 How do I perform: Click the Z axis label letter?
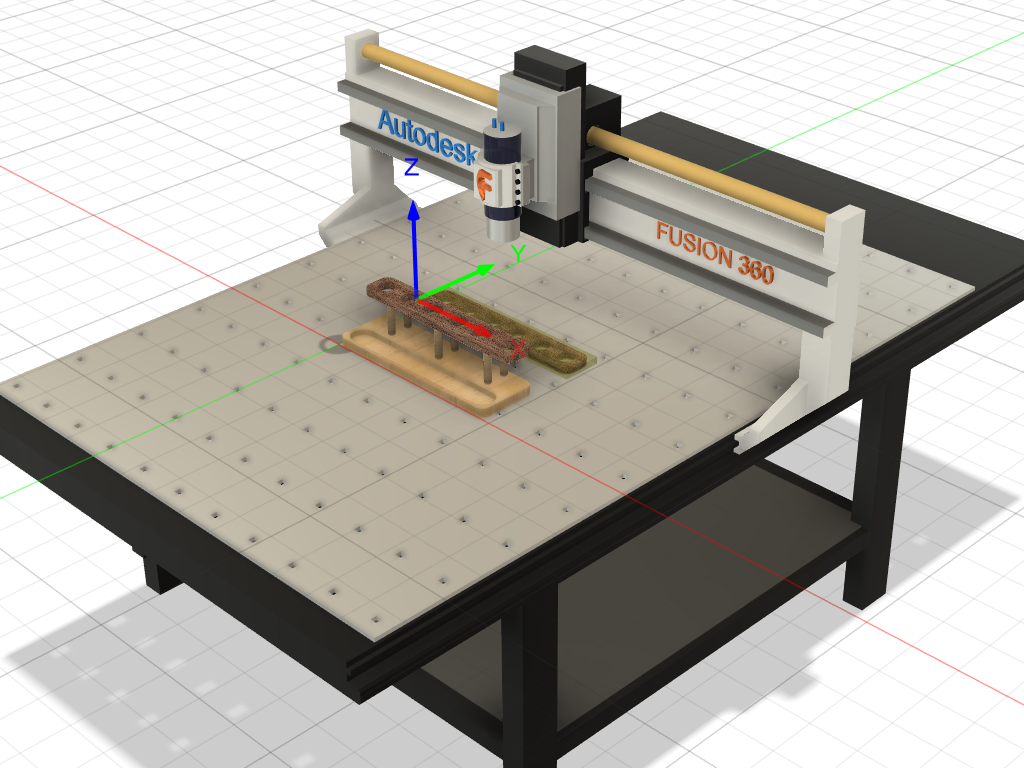coord(411,168)
